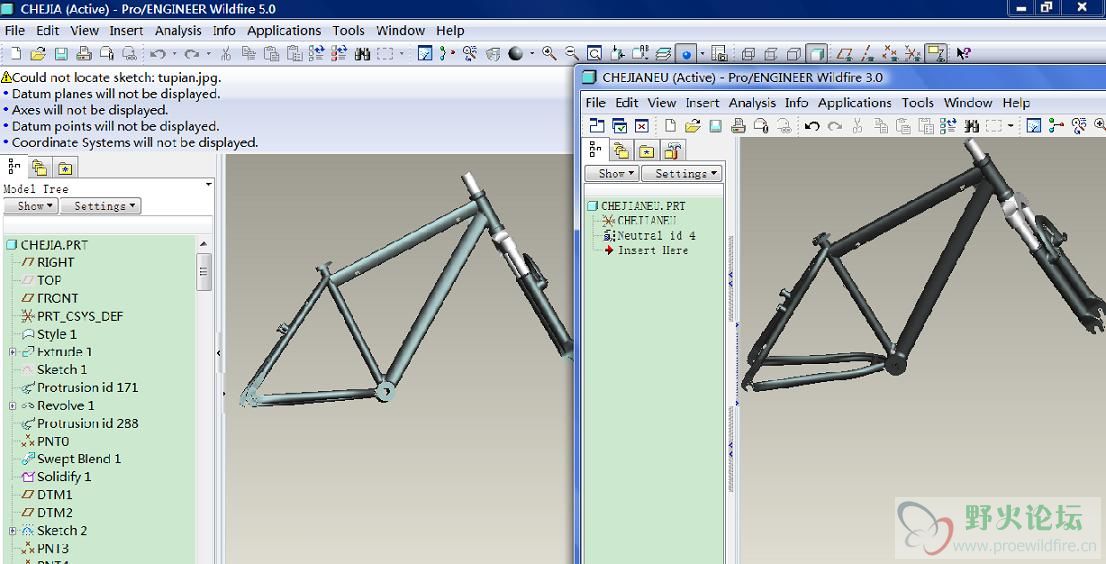1106x564 pixels.
Task: Repaint the screen in Wildfire 5.0 window
Action: click(x=425, y=54)
